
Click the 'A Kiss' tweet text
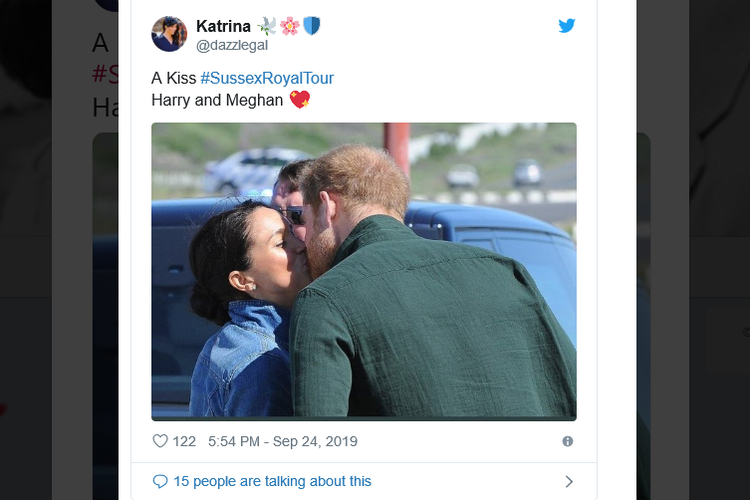[x=173, y=78]
